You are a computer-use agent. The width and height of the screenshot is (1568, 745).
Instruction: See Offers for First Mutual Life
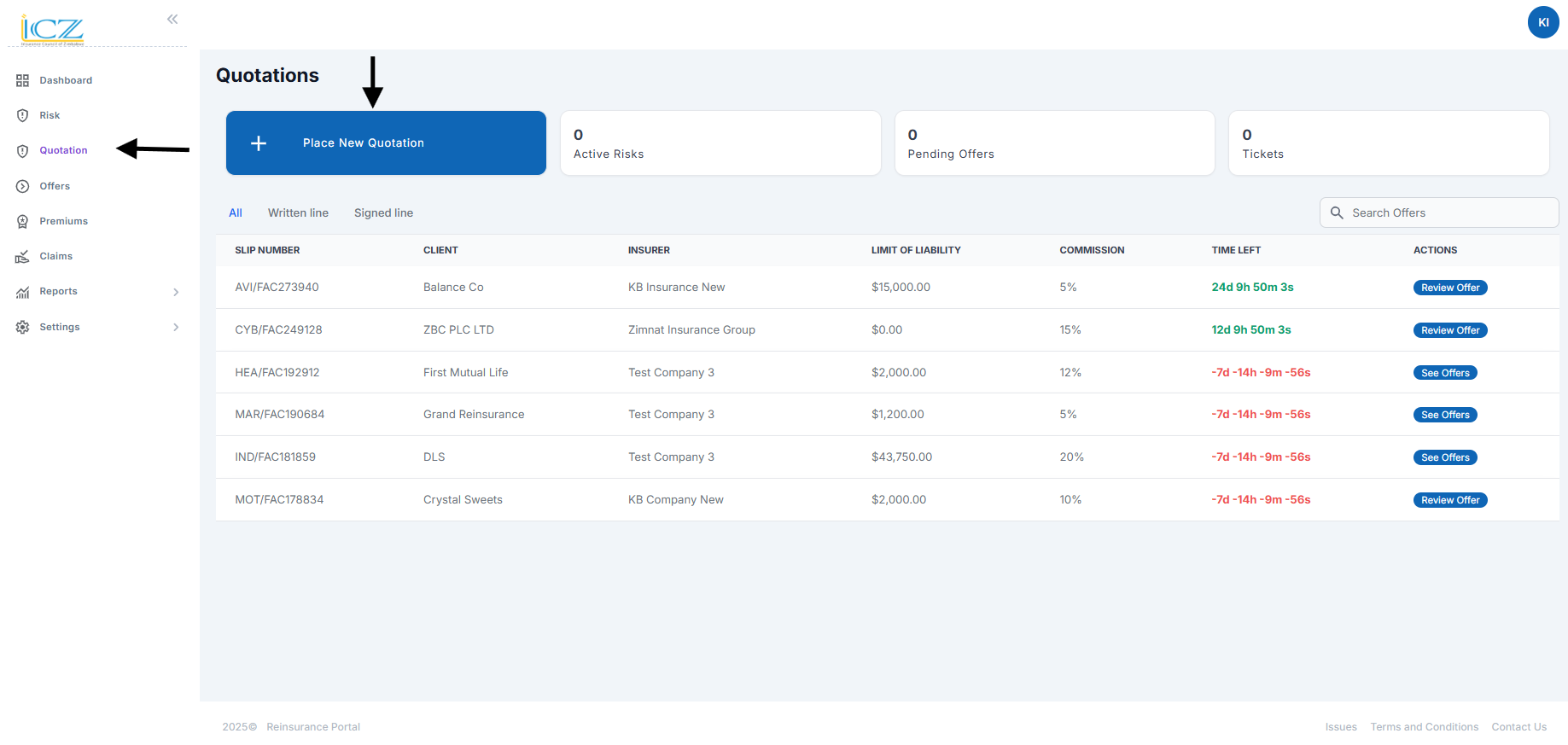tap(1444, 373)
